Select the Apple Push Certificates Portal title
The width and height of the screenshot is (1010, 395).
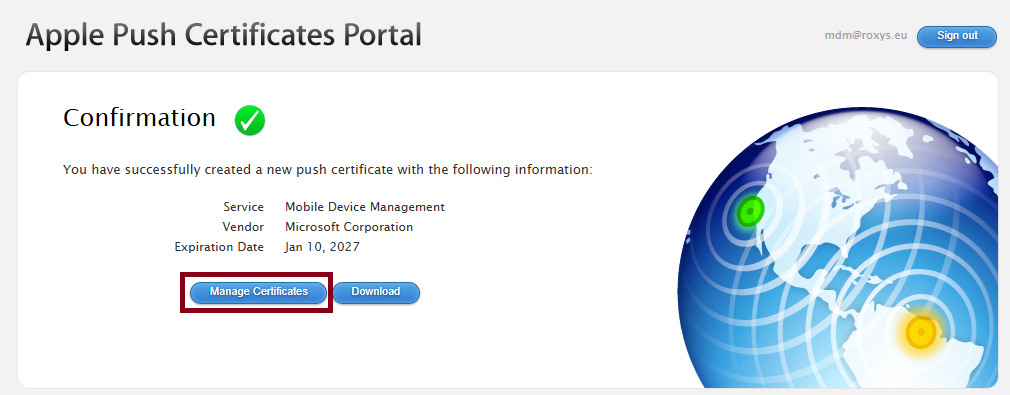(x=224, y=35)
